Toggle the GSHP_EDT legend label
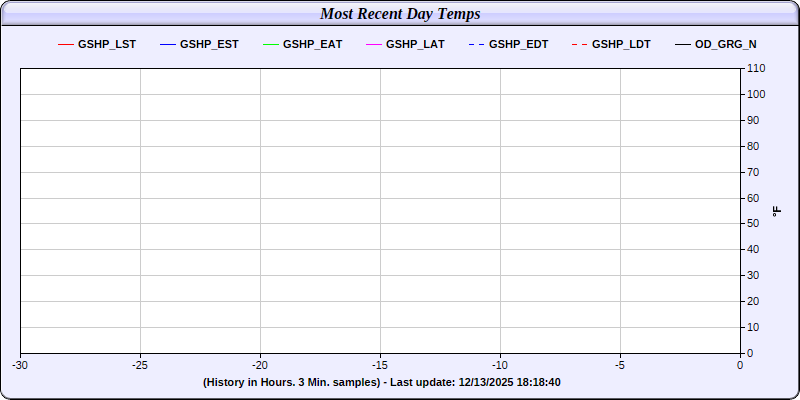Viewport: 800px width, 400px height. (518, 45)
